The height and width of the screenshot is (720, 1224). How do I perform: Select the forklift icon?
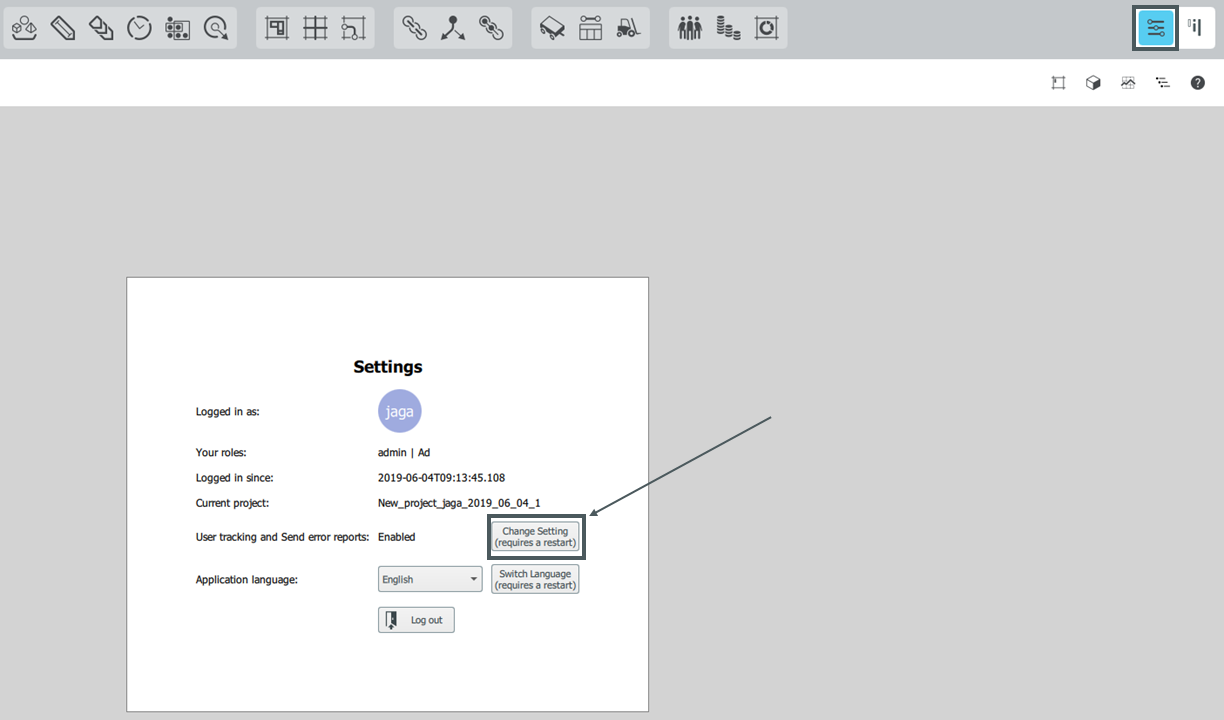click(x=628, y=28)
